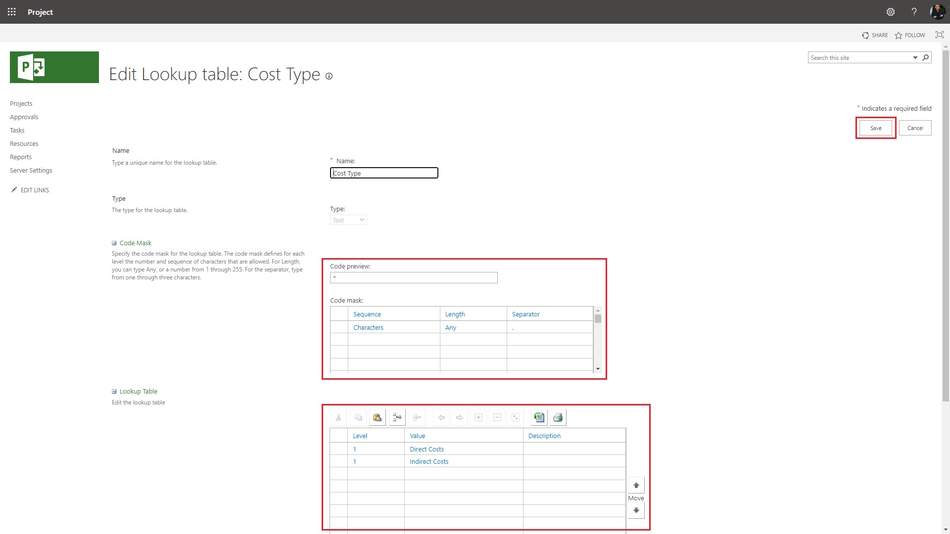This screenshot has height=534, width=950.
Task: Click the code mask scrollbar down arrow
Action: (x=598, y=369)
